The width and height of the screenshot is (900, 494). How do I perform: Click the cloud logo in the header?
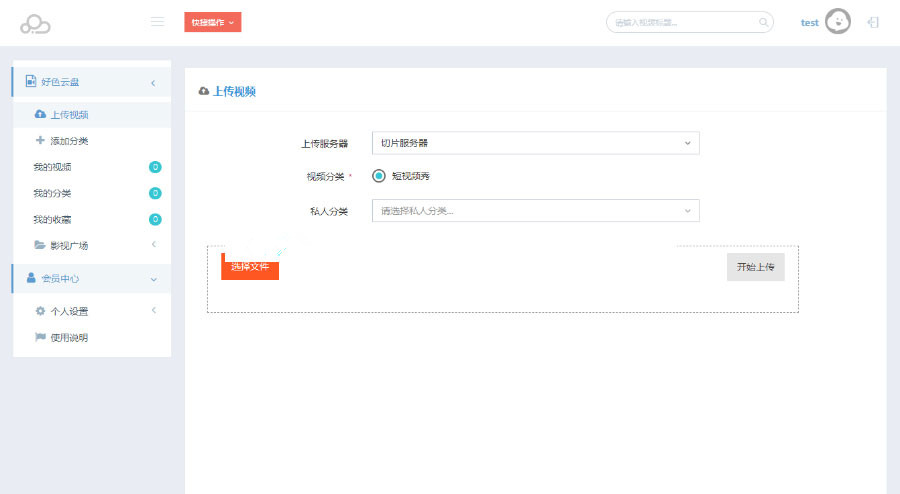pyautogui.click(x=35, y=23)
